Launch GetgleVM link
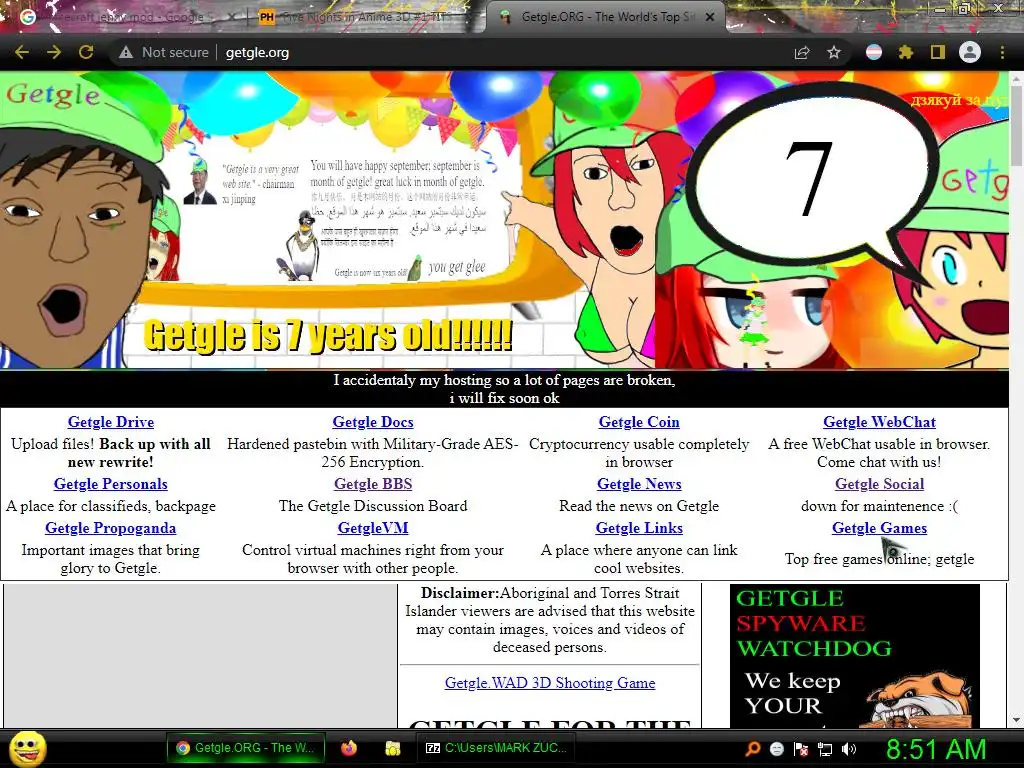The height and width of the screenshot is (768, 1024). 373,528
